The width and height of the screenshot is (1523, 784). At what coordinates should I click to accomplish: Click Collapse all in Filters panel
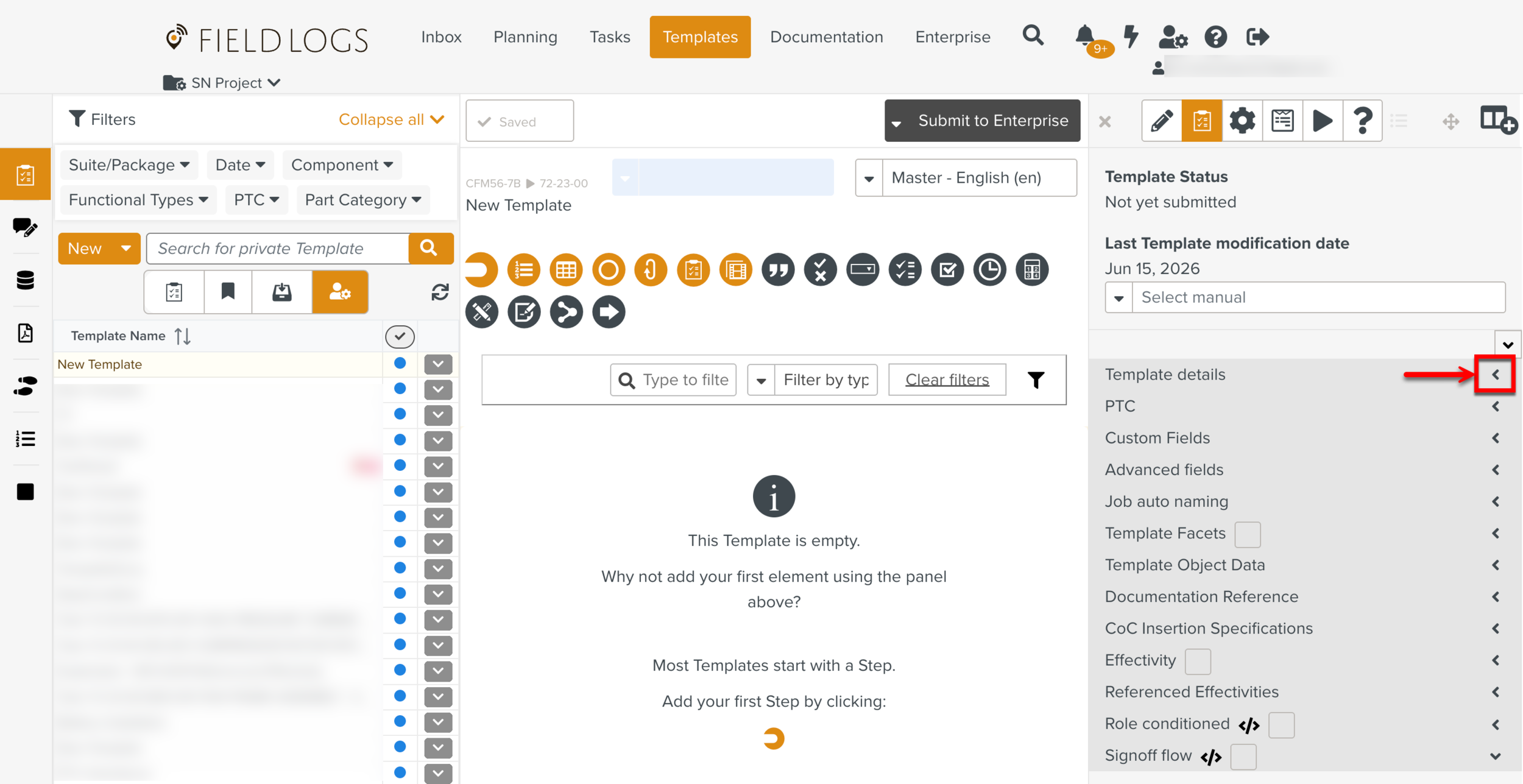pos(391,119)
